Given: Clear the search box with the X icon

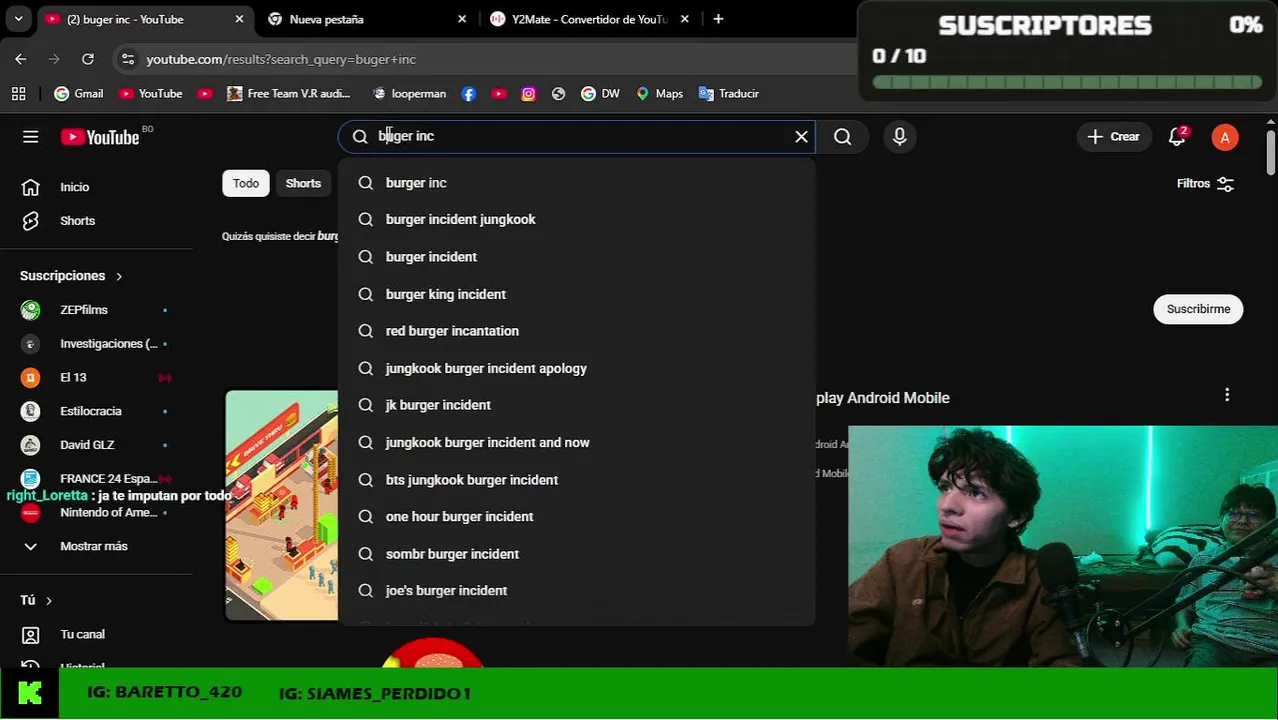Looking at the screenshot, I should [x=801, y=137].
